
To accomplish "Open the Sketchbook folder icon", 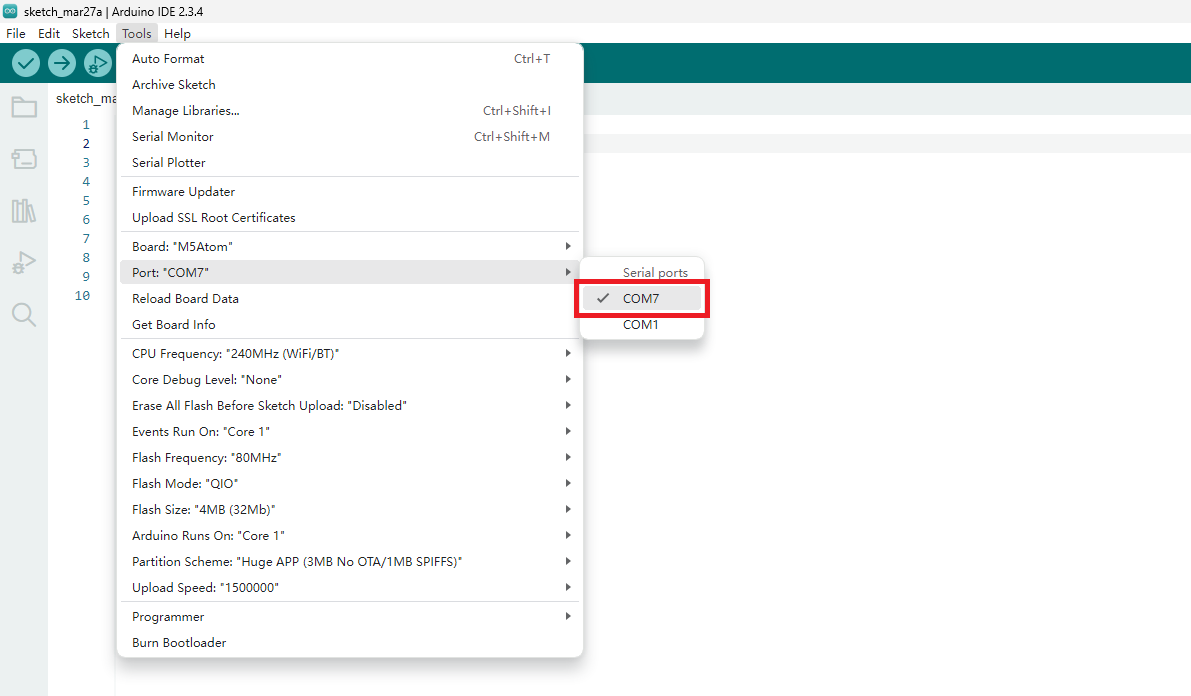I will 24,107.
